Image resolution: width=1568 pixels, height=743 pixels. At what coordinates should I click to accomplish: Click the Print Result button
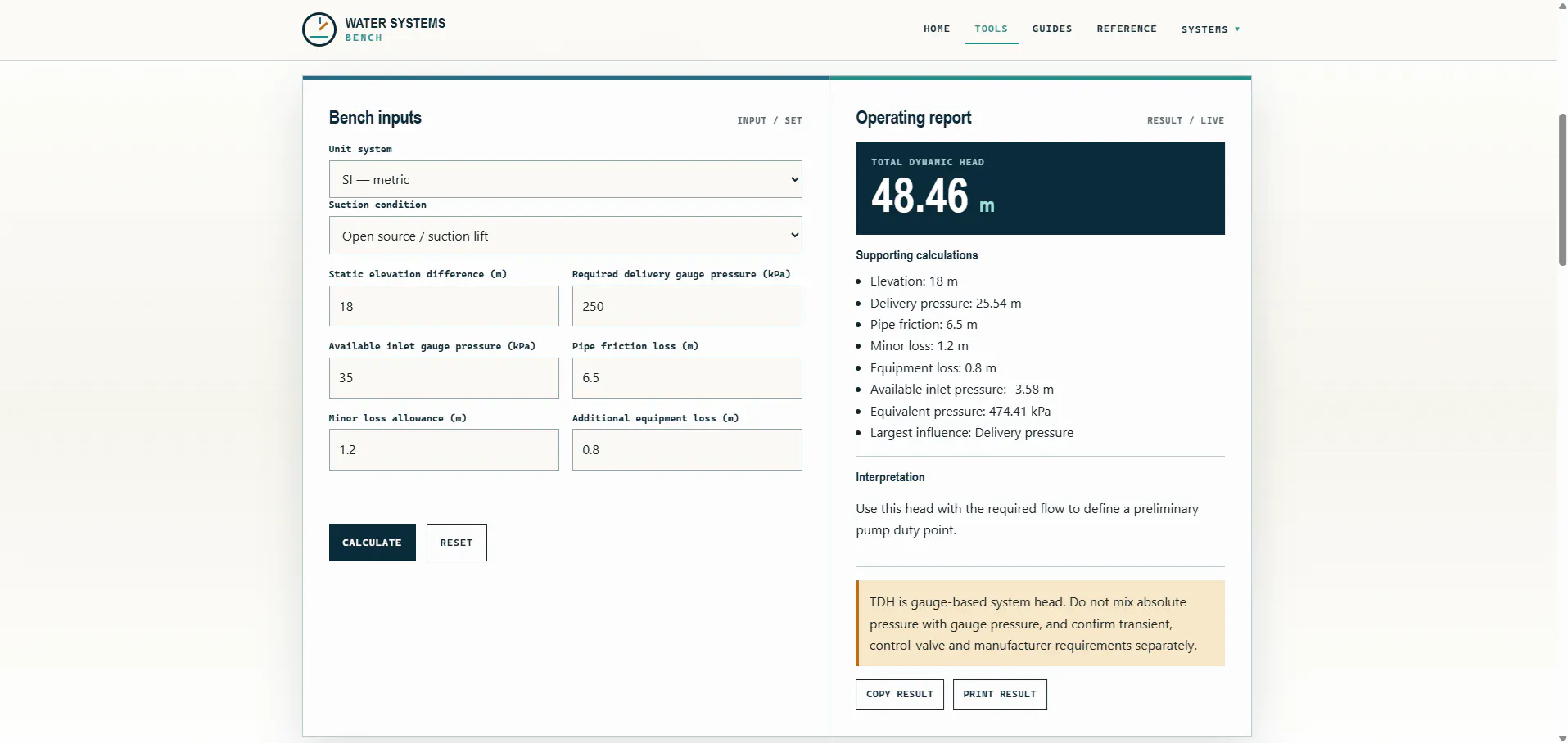click(1000, 695)
